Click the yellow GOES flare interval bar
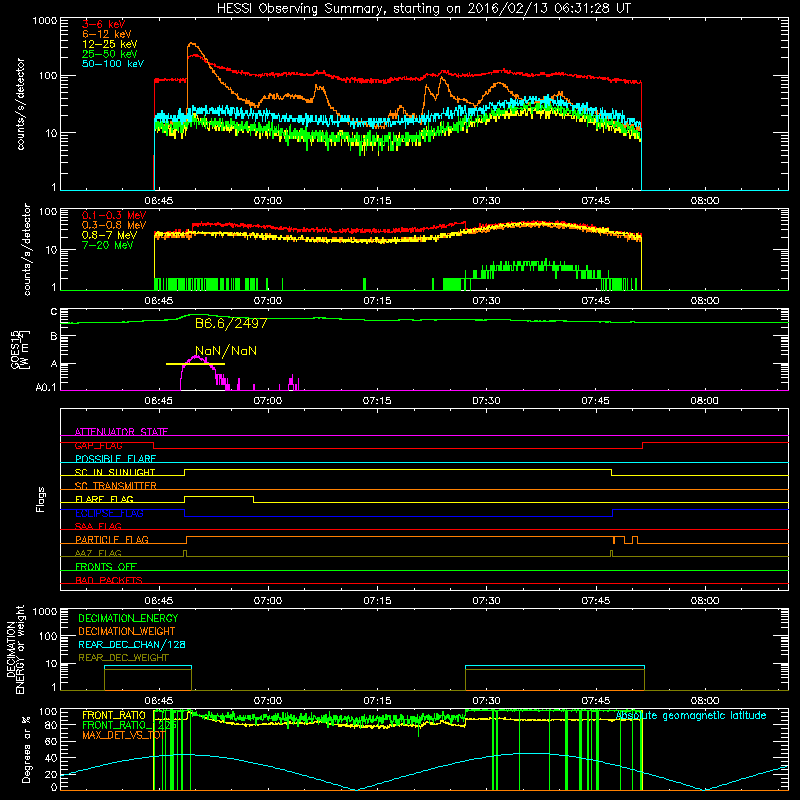This screenshot has height=800, width=800. coord(195,364)
